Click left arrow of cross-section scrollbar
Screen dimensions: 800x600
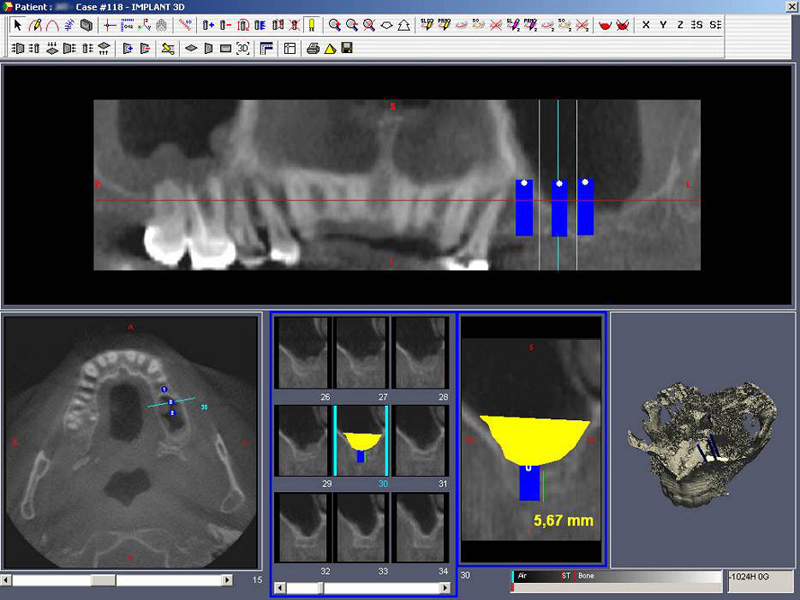[279, 588]
